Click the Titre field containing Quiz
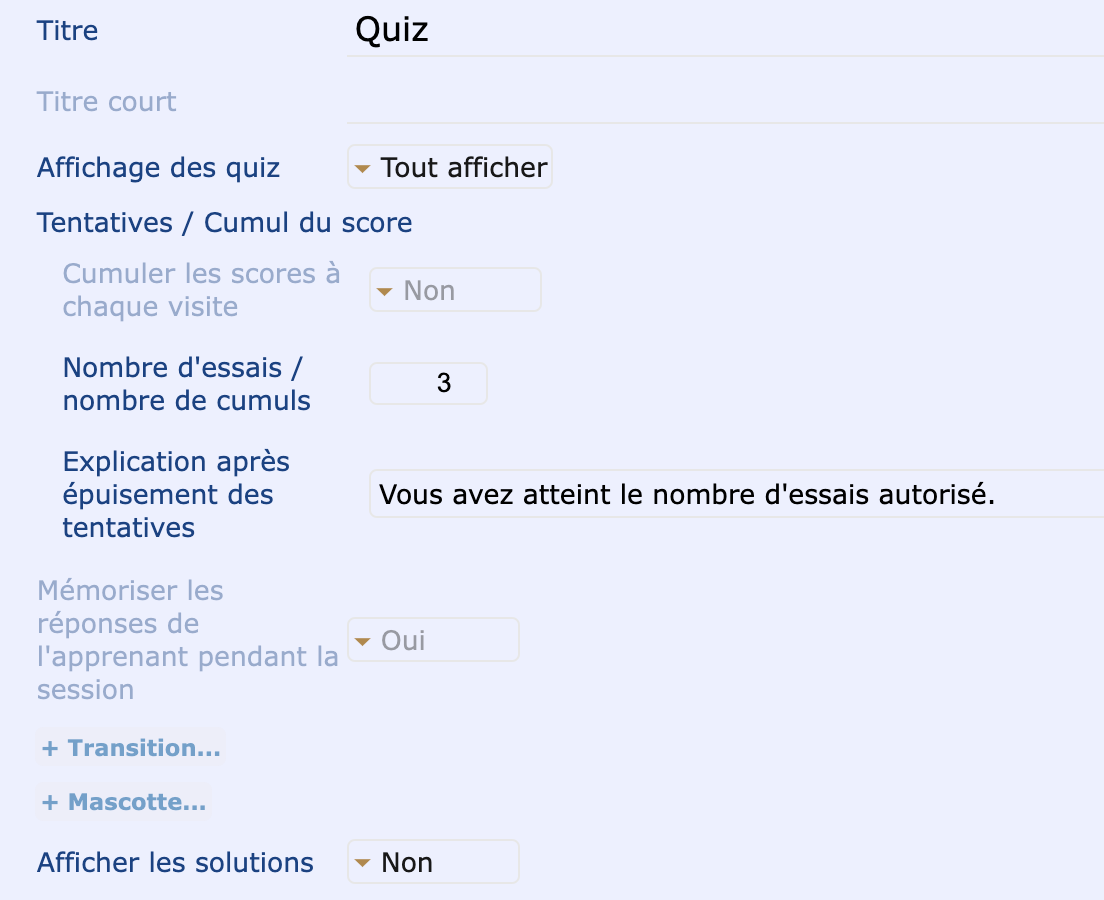 [x=725, y=30]
